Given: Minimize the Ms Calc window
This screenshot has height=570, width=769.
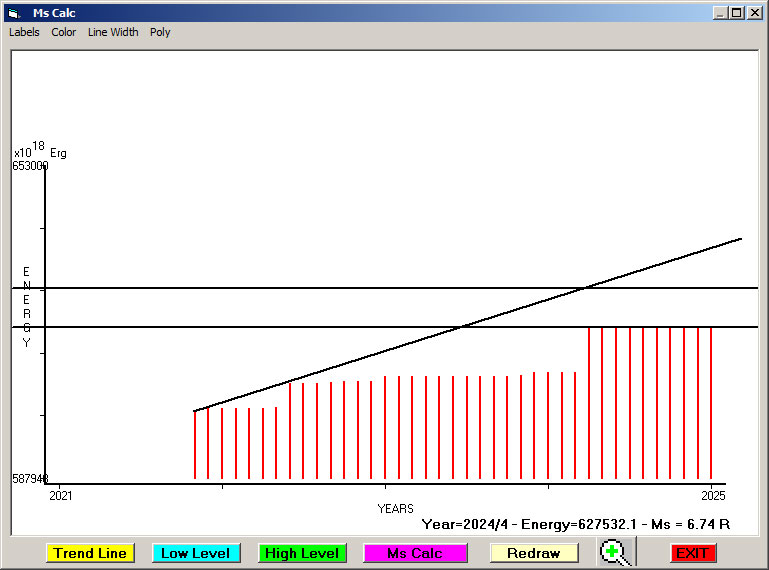Looking at the screenshot, I should point(719,13).
